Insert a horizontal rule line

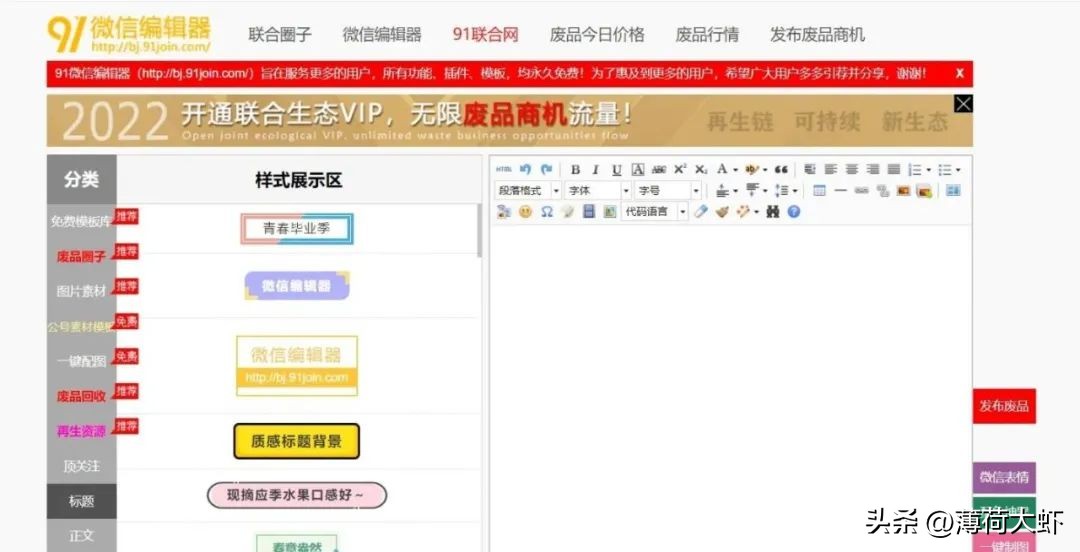coord(840,190)
